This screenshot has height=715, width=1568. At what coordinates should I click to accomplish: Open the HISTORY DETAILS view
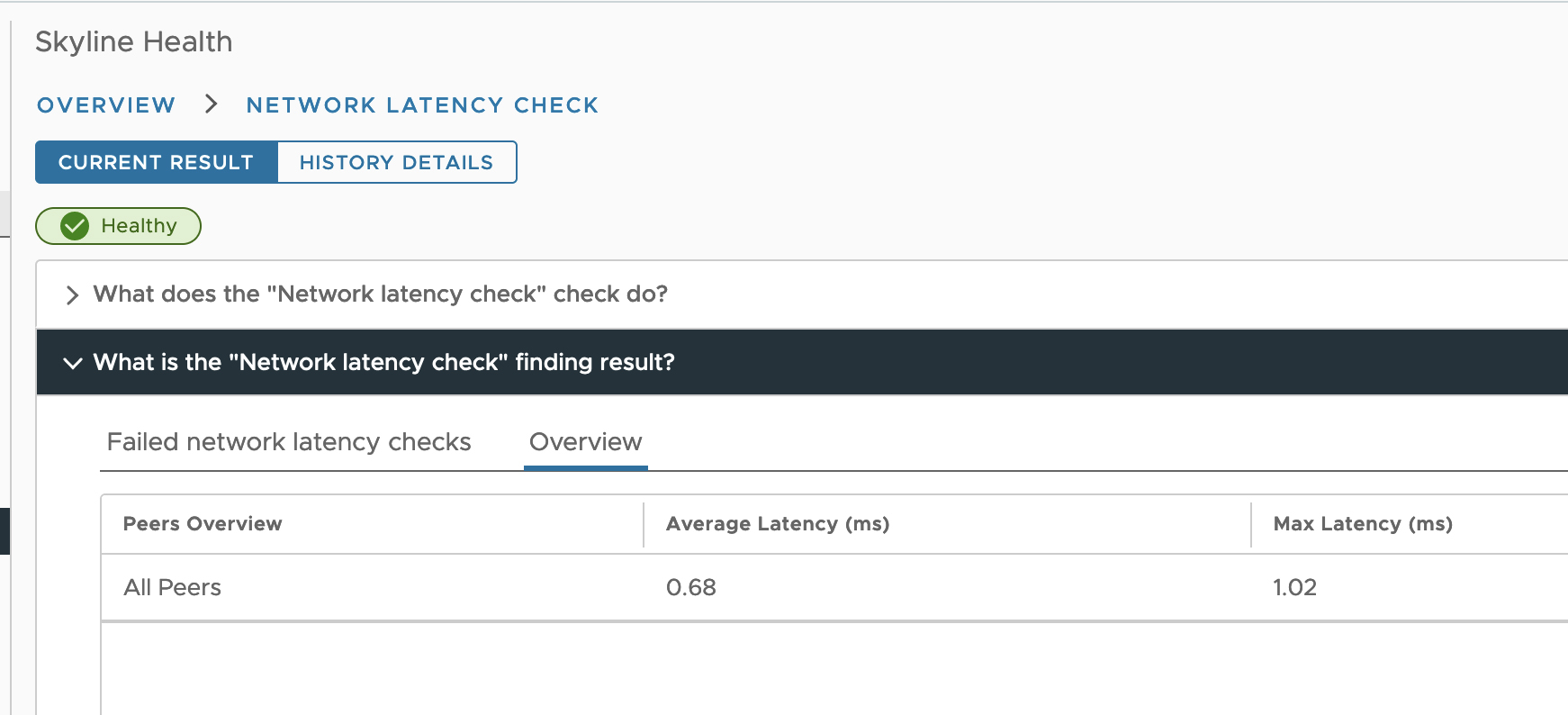tap(396, 162)
